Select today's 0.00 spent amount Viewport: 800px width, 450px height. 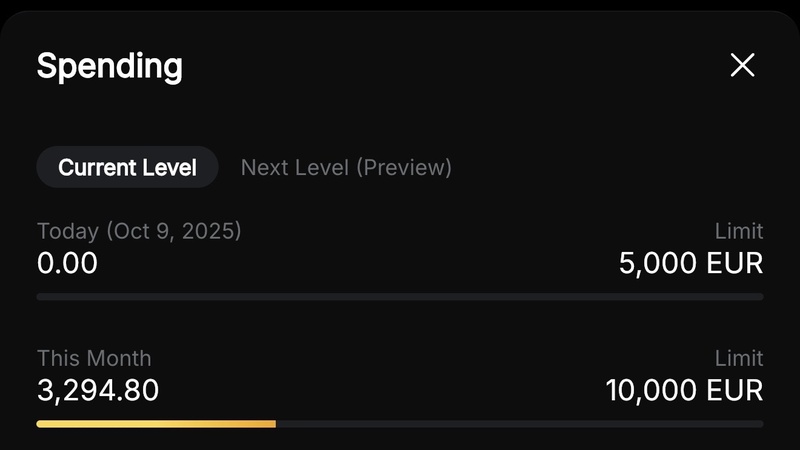tap(67, 263)
